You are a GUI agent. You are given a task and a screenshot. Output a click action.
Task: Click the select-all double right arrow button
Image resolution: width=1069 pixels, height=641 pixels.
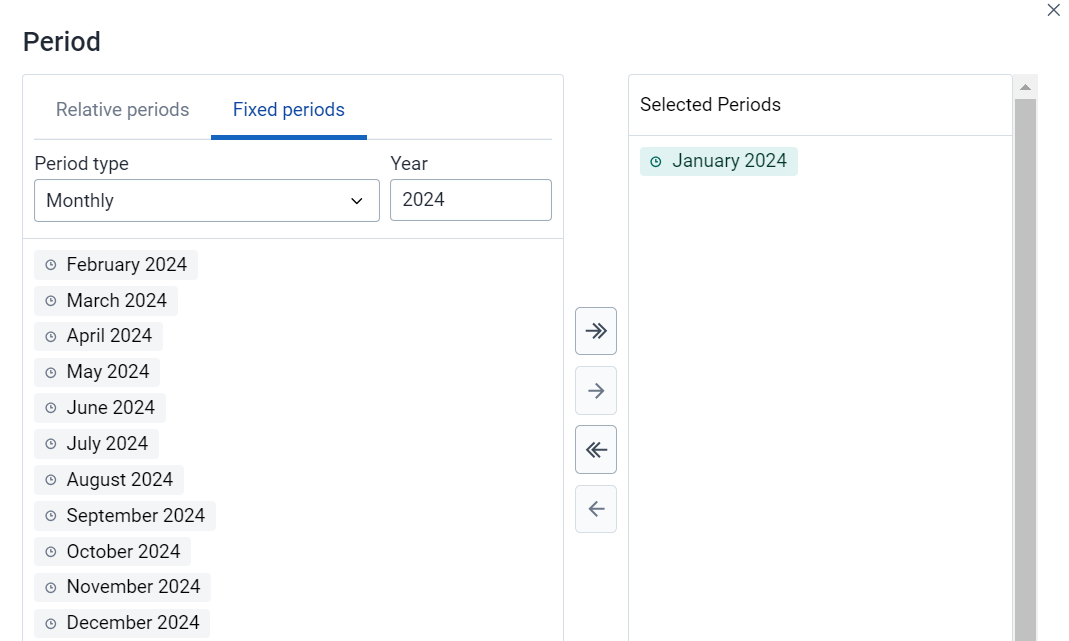595,331
